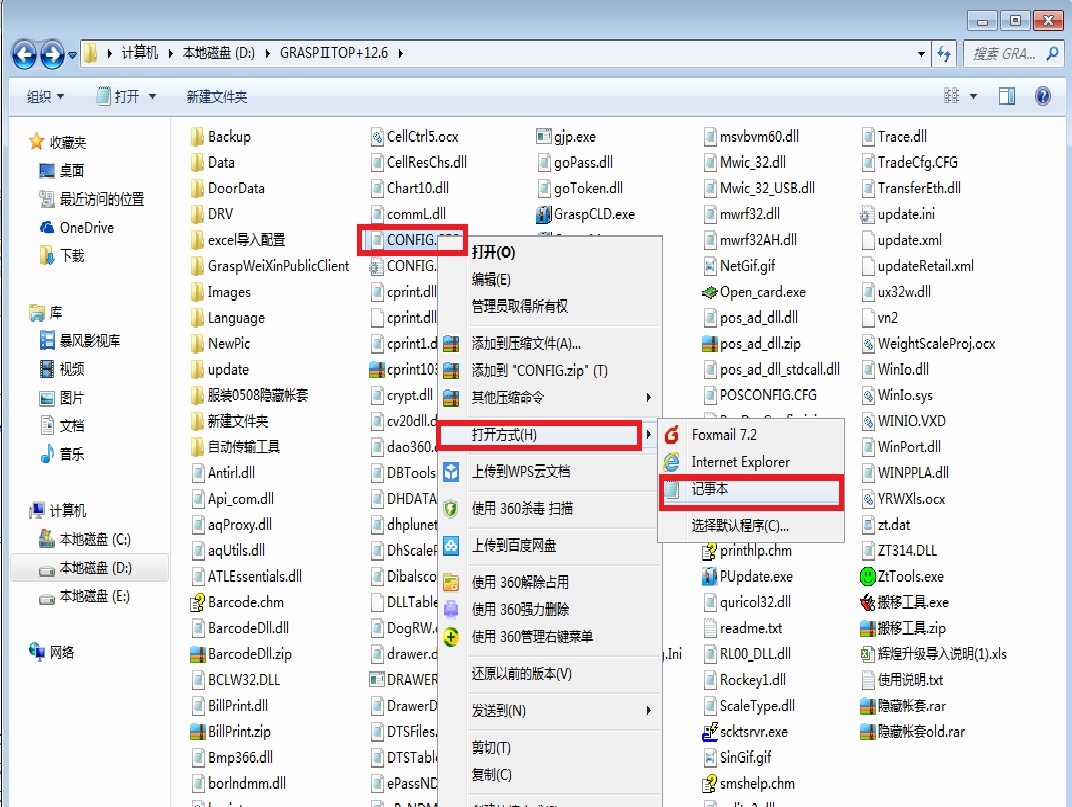Select the Open_card.exe file icon

[709, 292]
